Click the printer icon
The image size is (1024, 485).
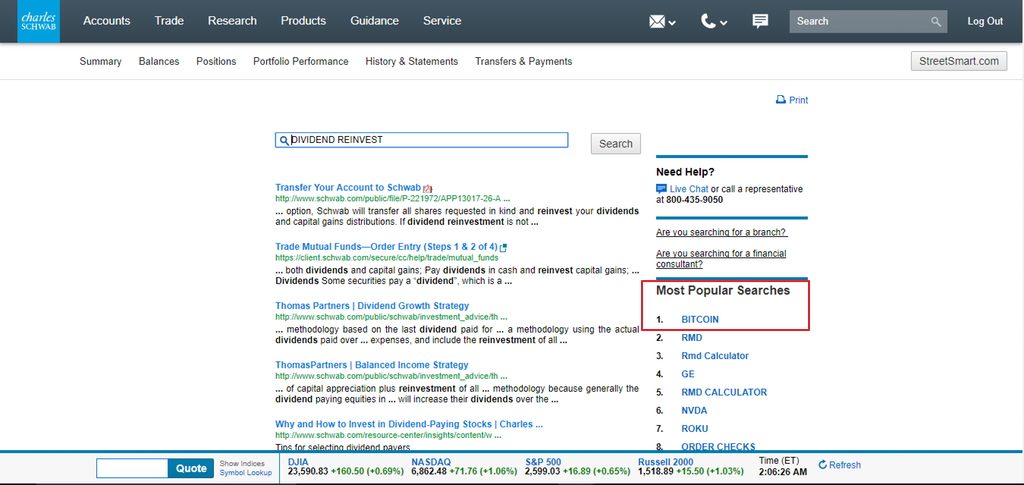[780, 100]
